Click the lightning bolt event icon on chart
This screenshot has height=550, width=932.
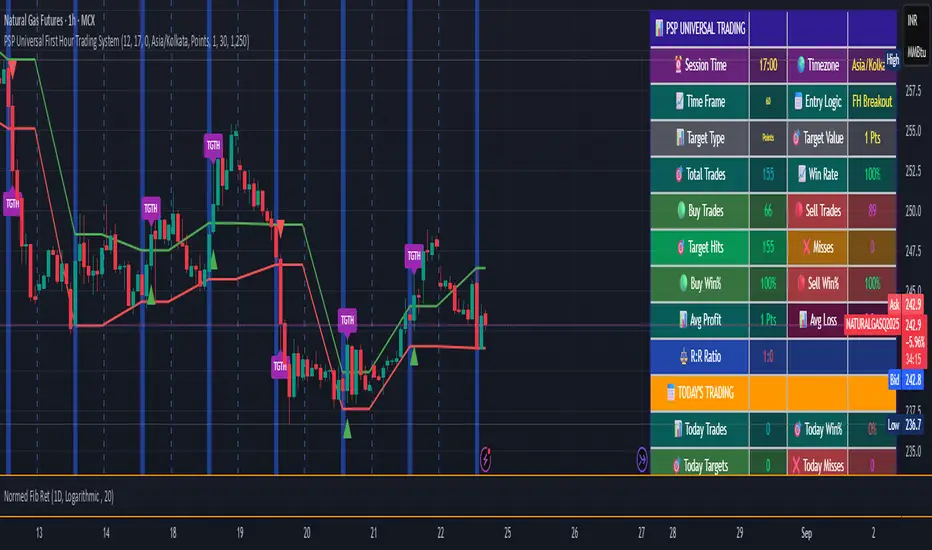click(486, 459)
